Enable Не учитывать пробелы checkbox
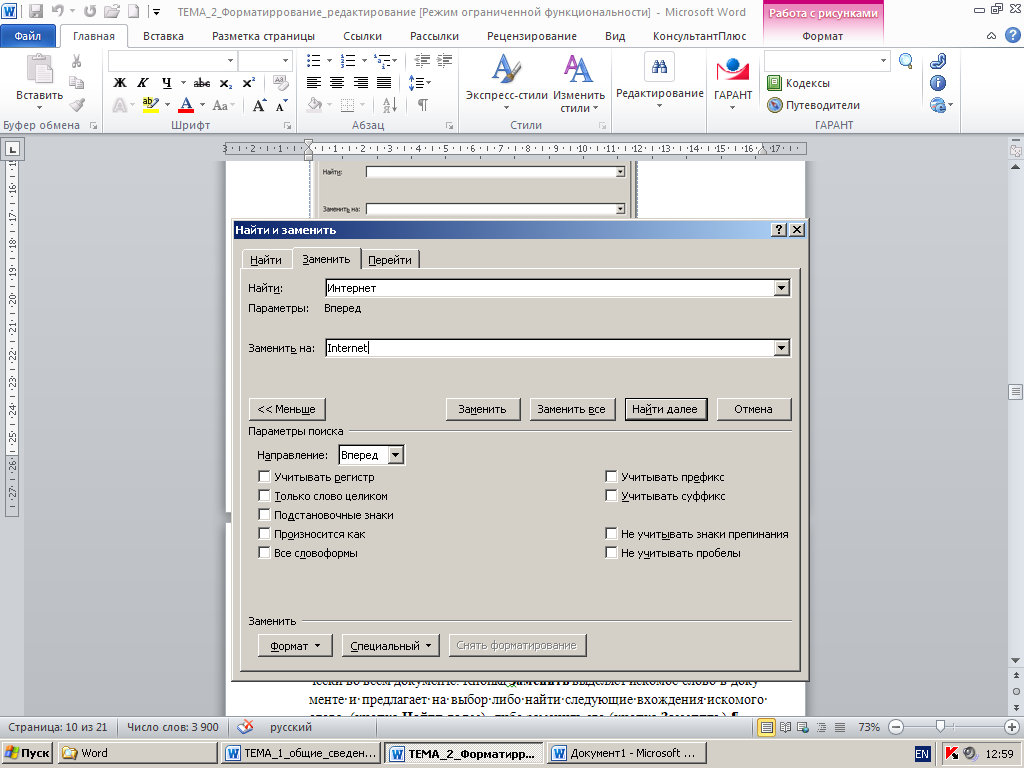This screenshot has height=768, width=1024. 611,552
